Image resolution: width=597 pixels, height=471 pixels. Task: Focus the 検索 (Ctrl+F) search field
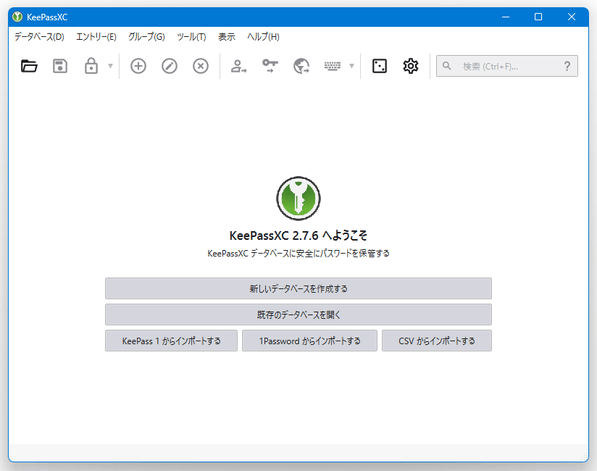[x=507, y=66]
